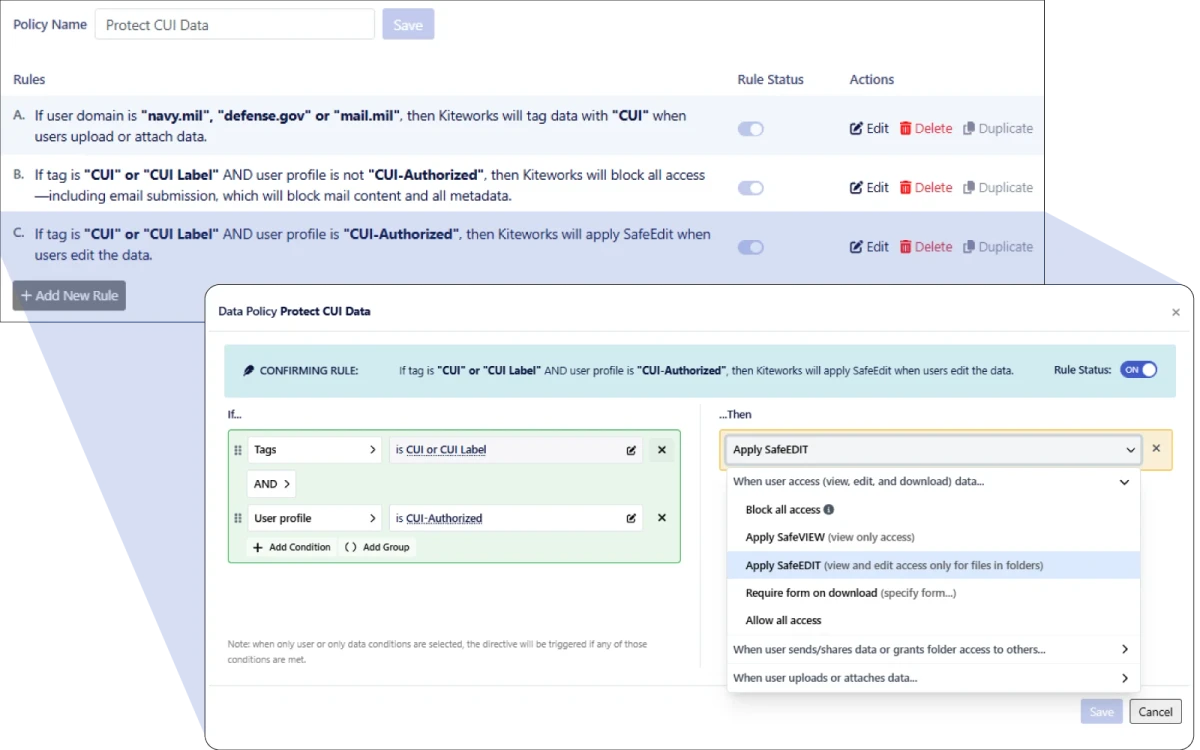Image resolution: width=1200 pixels, height=750 pixels.
Task: Click the Duplicate icon for rule B
Action: [x=969, y=187]
